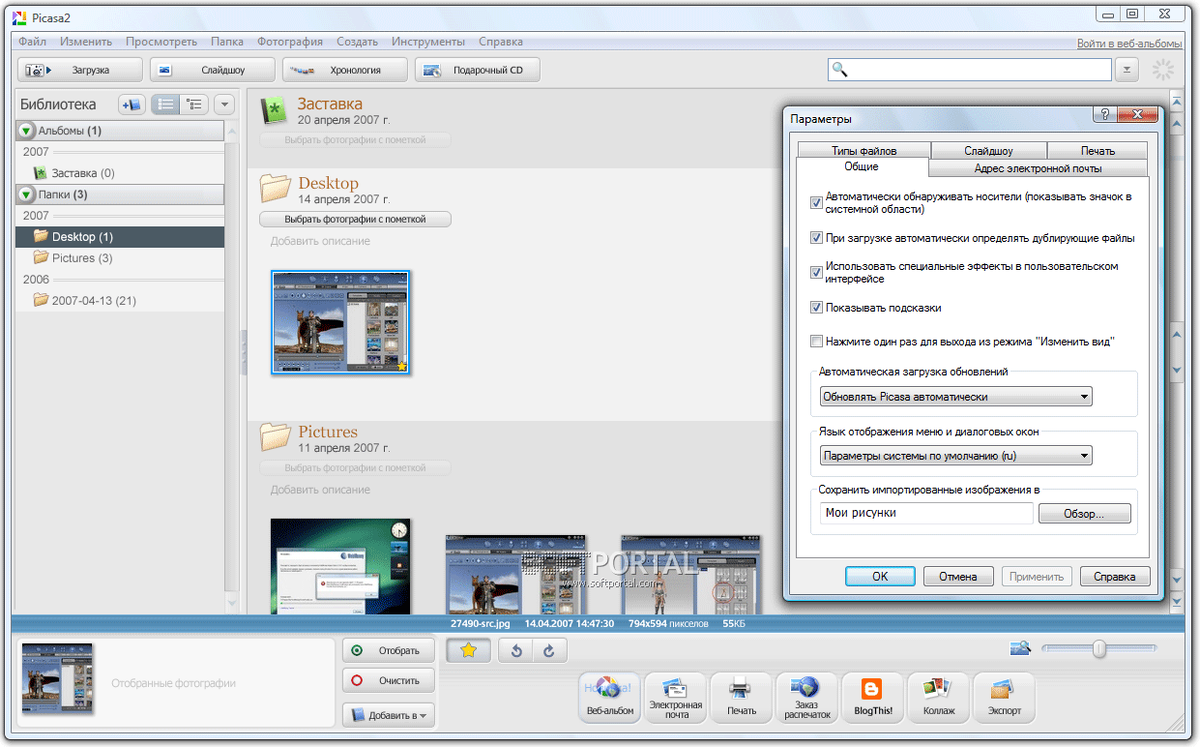This screenshot has width=1200, height=747.
Task: Click Добавить описание under Desktop
Action: [320, 241]
